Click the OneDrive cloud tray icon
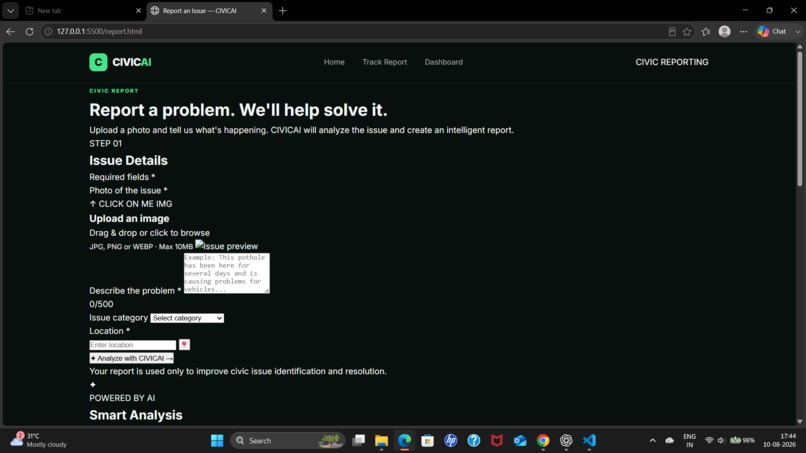This screenshot has height=453, width=806. coord(669,441)
